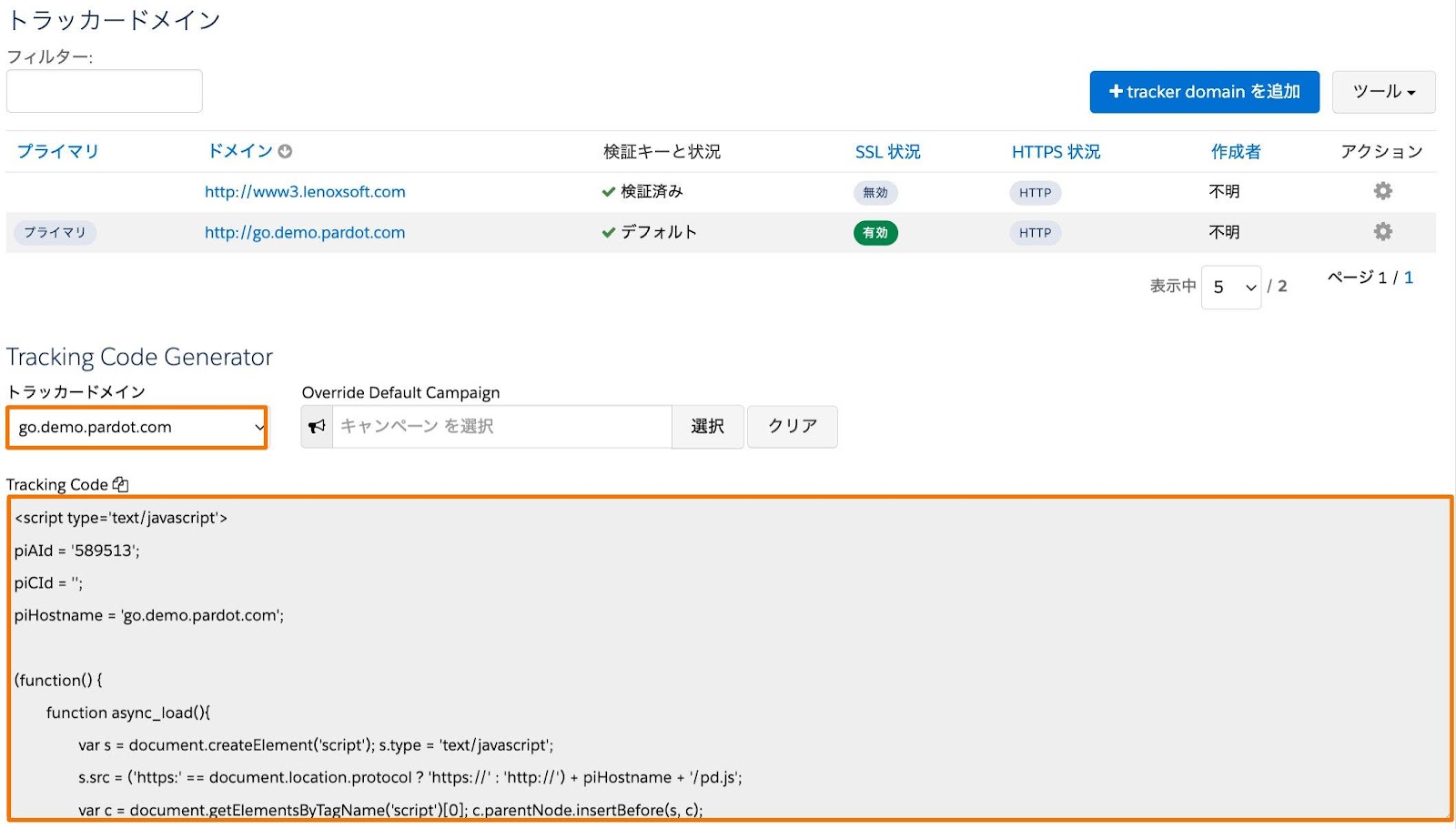
Task: Sort by ドメイン column header
Action: (240, 151)
